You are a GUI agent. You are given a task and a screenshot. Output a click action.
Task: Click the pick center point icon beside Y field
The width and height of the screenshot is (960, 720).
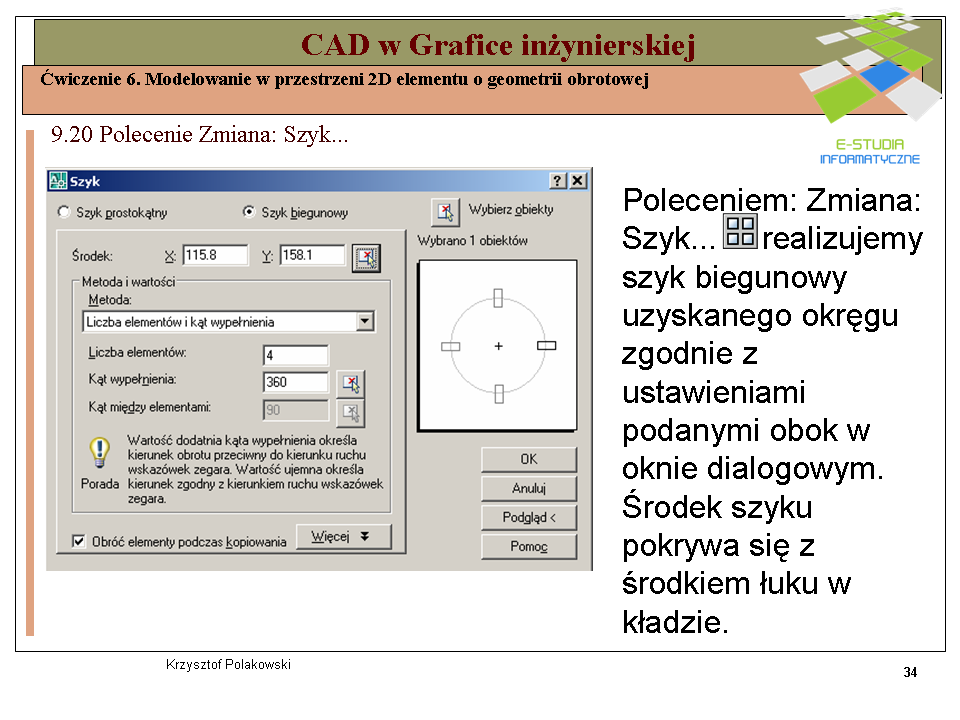point(367,257)
